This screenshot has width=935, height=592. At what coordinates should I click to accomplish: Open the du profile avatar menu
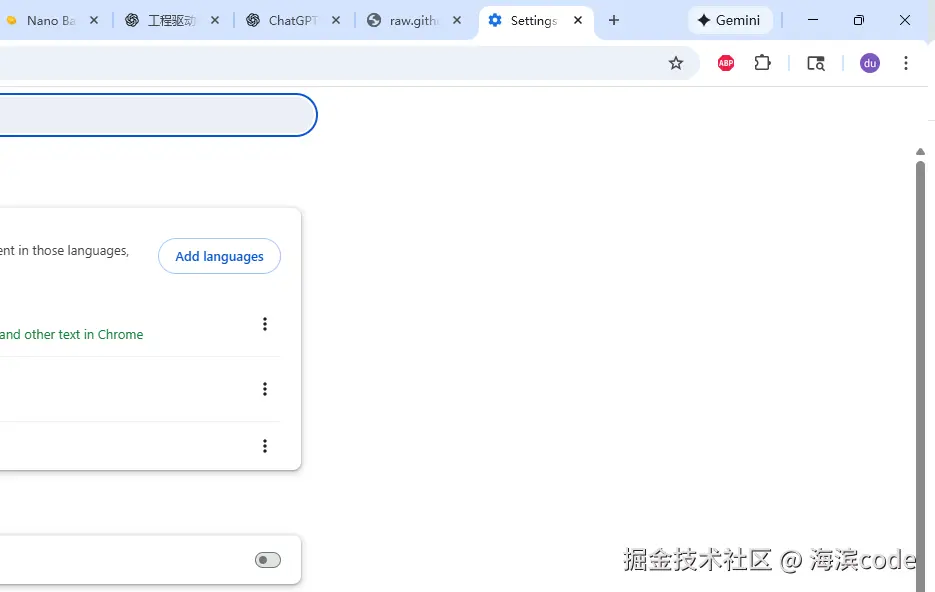point(869,62)
